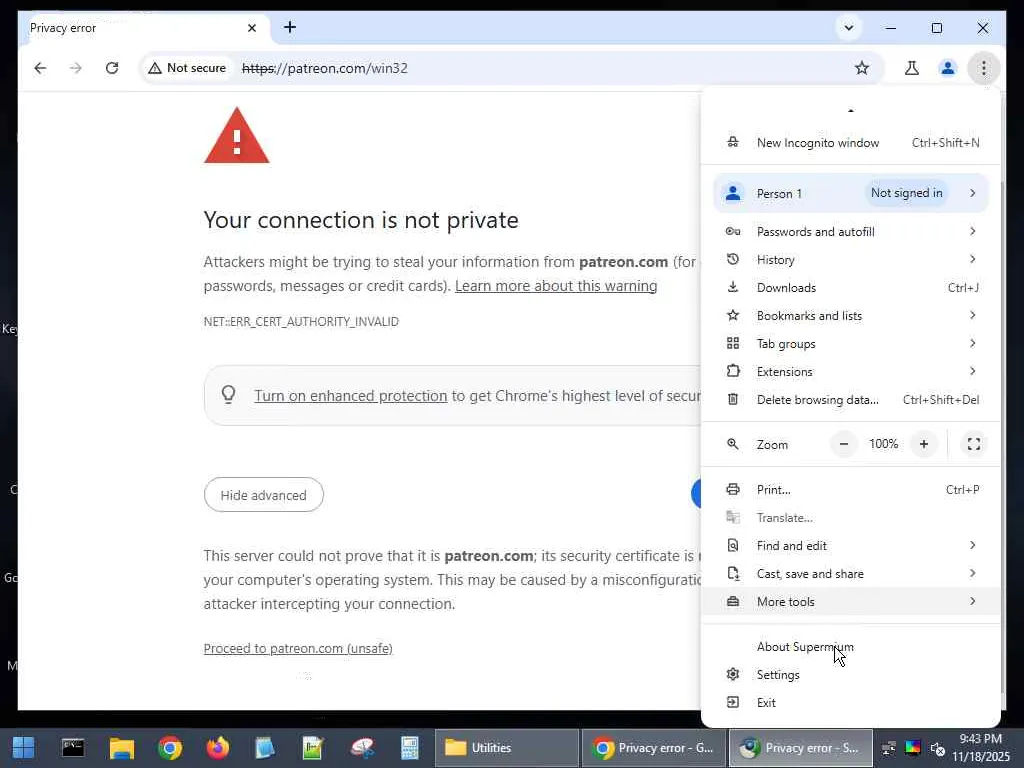Click Proceed to patreon.com (unsafe) link

coord(298,648)
